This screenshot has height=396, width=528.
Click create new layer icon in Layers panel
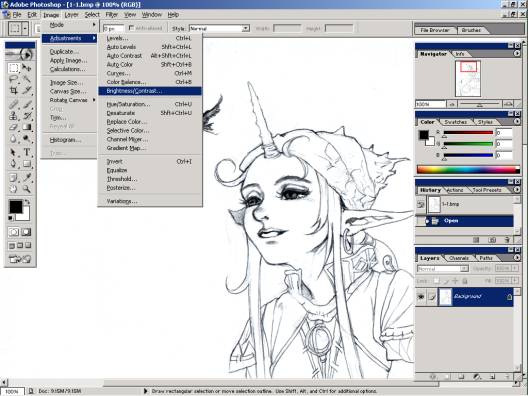(492, 377)
